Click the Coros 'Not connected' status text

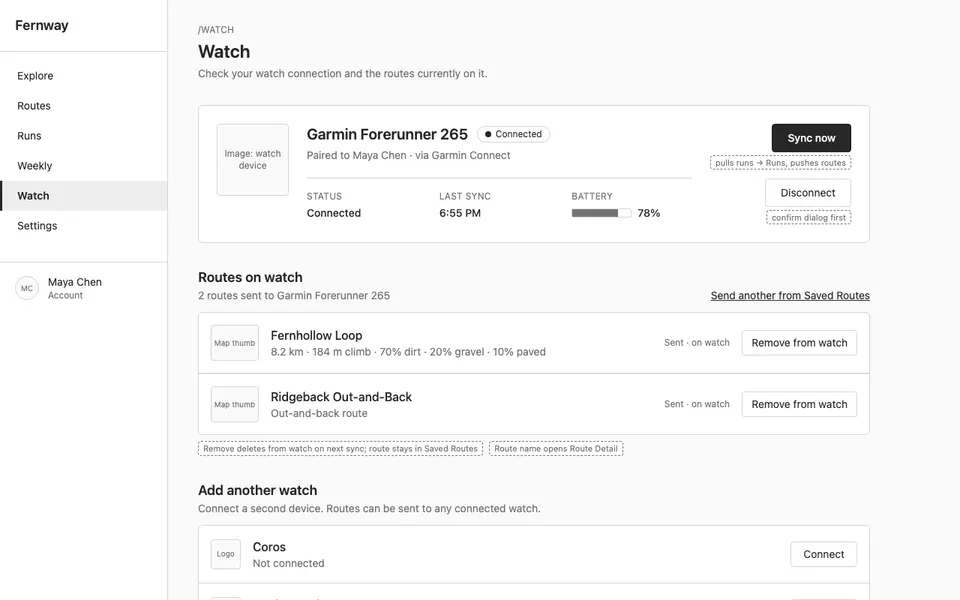tap(288, 563)
